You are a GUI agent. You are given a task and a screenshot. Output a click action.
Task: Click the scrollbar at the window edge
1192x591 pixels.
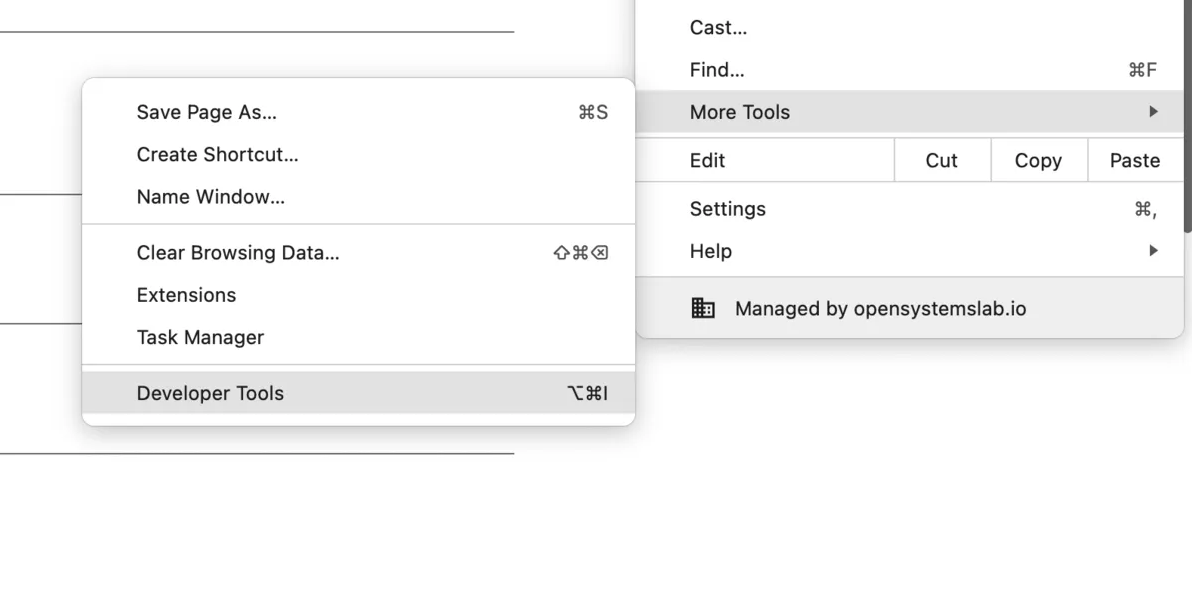click(x=1187, y=114)
